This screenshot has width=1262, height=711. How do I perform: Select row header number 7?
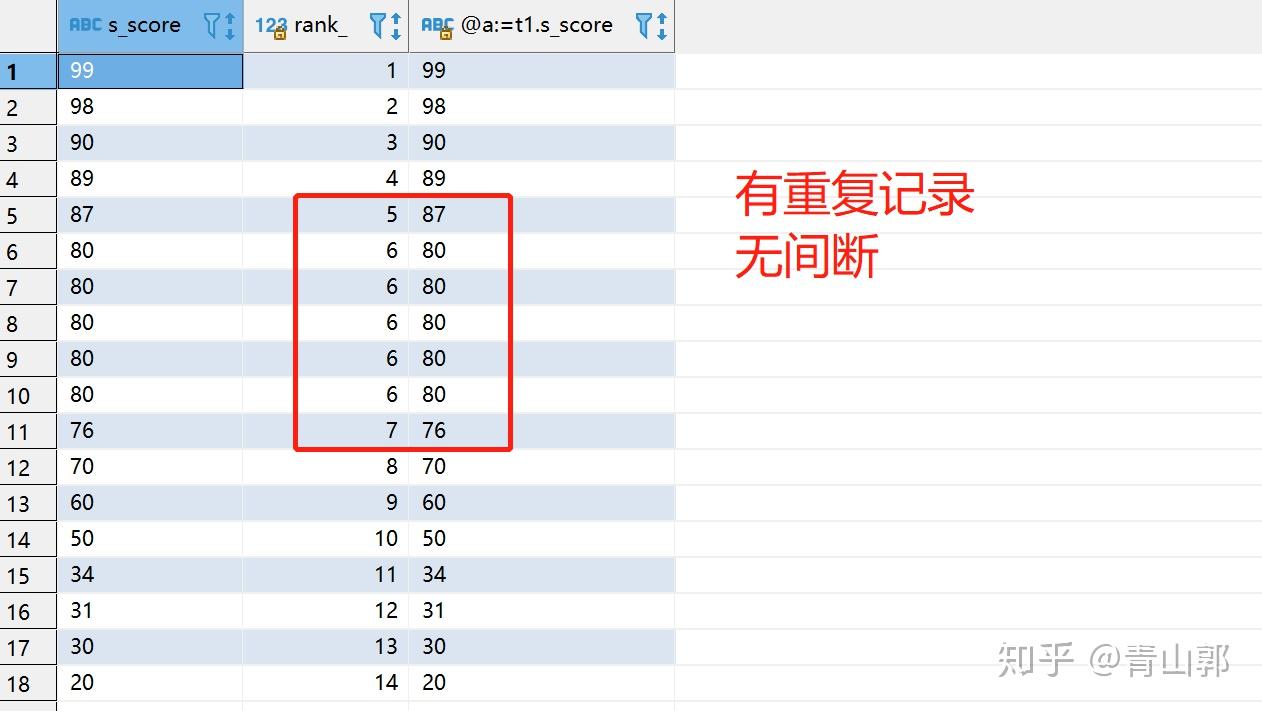click(28, 287)
